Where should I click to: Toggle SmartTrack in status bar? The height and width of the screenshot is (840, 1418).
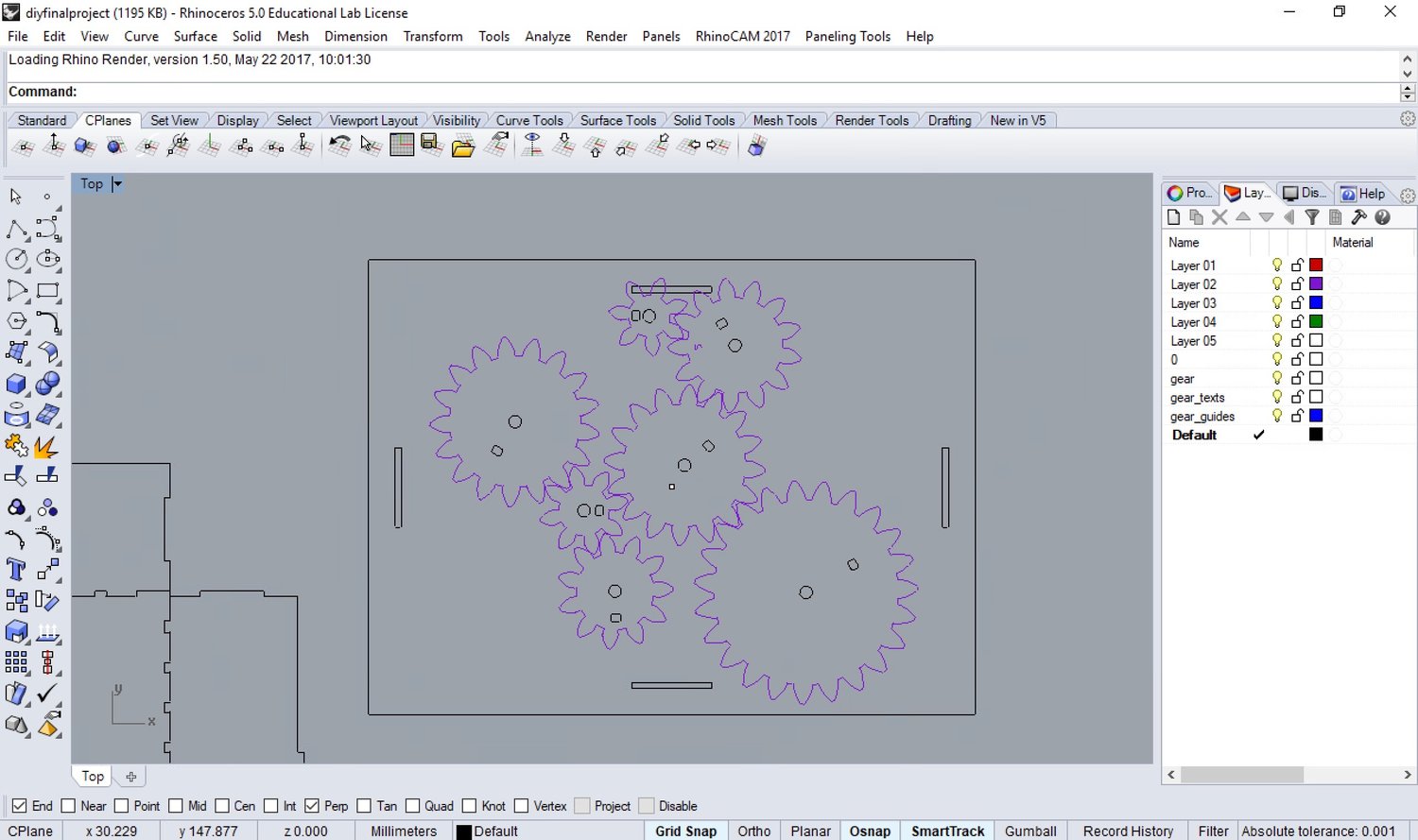click(x=948, y=831)
